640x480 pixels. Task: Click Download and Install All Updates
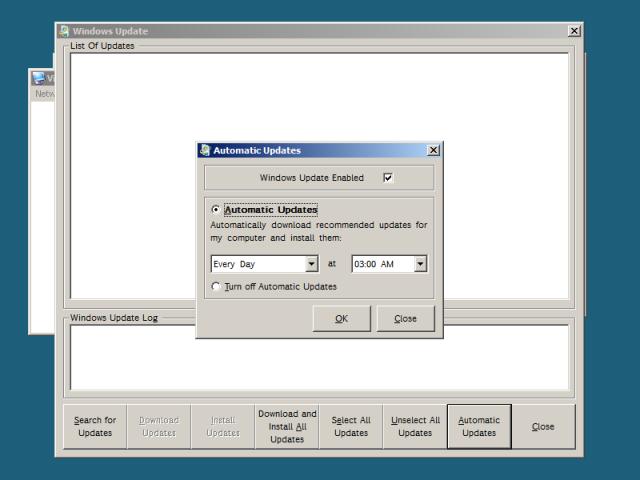pyautogui.click(x=287, y=427)
